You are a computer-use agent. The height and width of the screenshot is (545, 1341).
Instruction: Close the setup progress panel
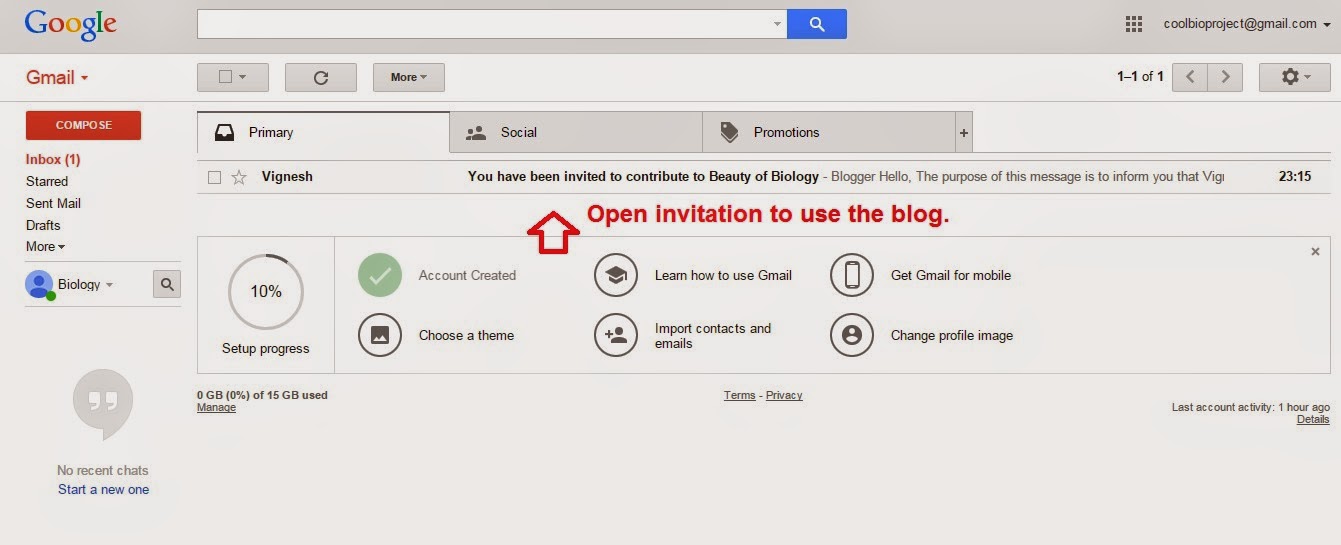(x=1315, y=252)
